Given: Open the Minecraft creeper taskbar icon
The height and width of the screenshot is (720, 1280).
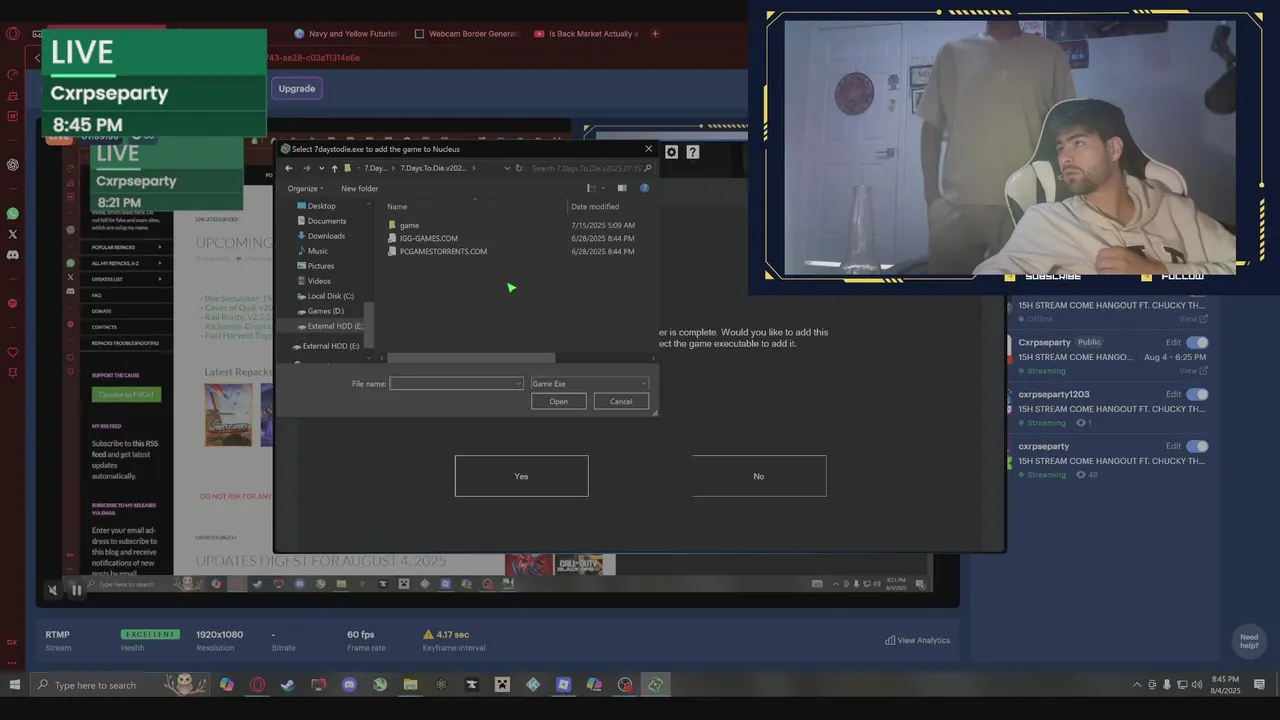Looking at the screenshot, I should (x=502, y=685).
